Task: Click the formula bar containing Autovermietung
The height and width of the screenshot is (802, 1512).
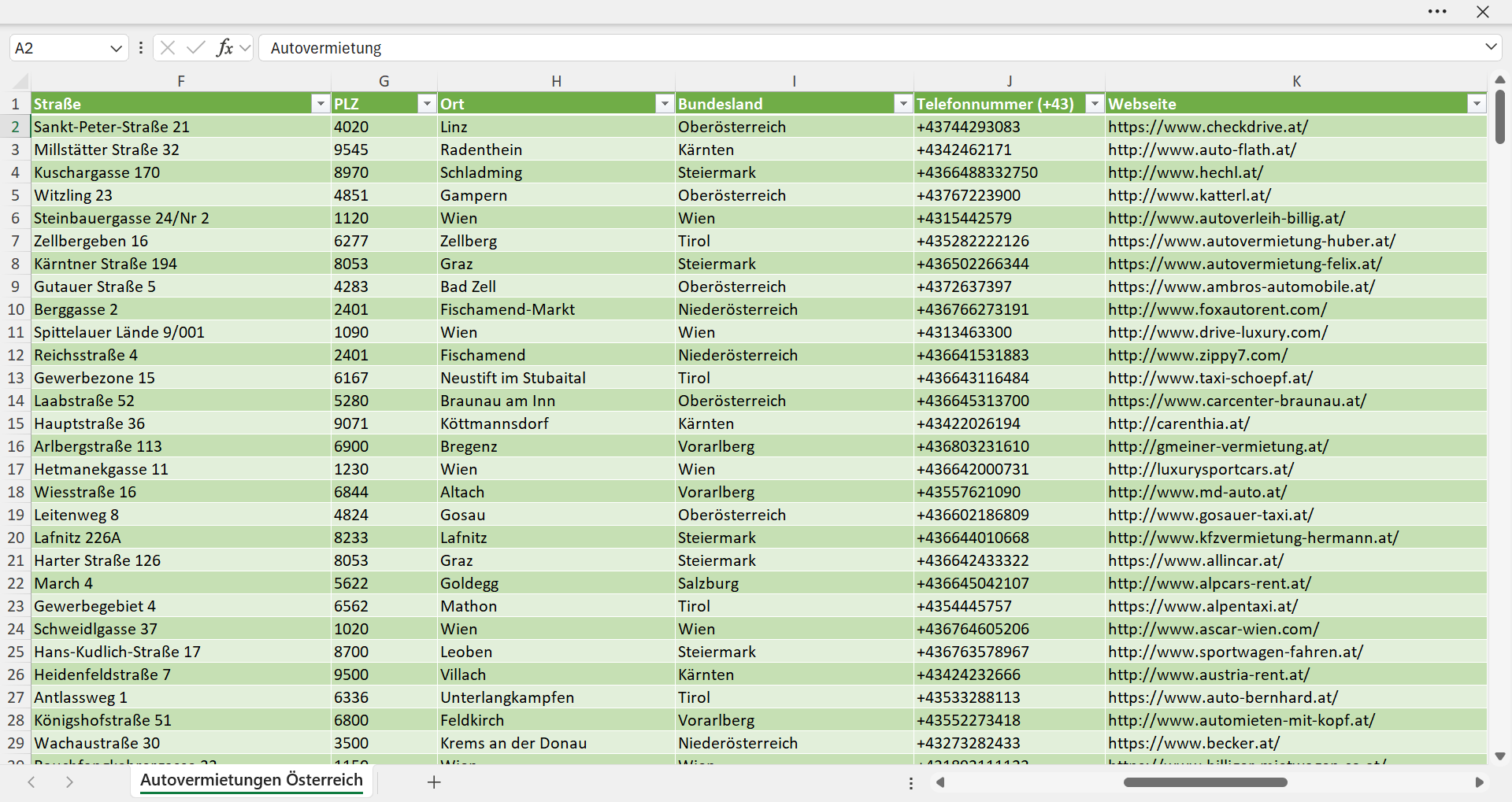Action: tap(870, 48)
